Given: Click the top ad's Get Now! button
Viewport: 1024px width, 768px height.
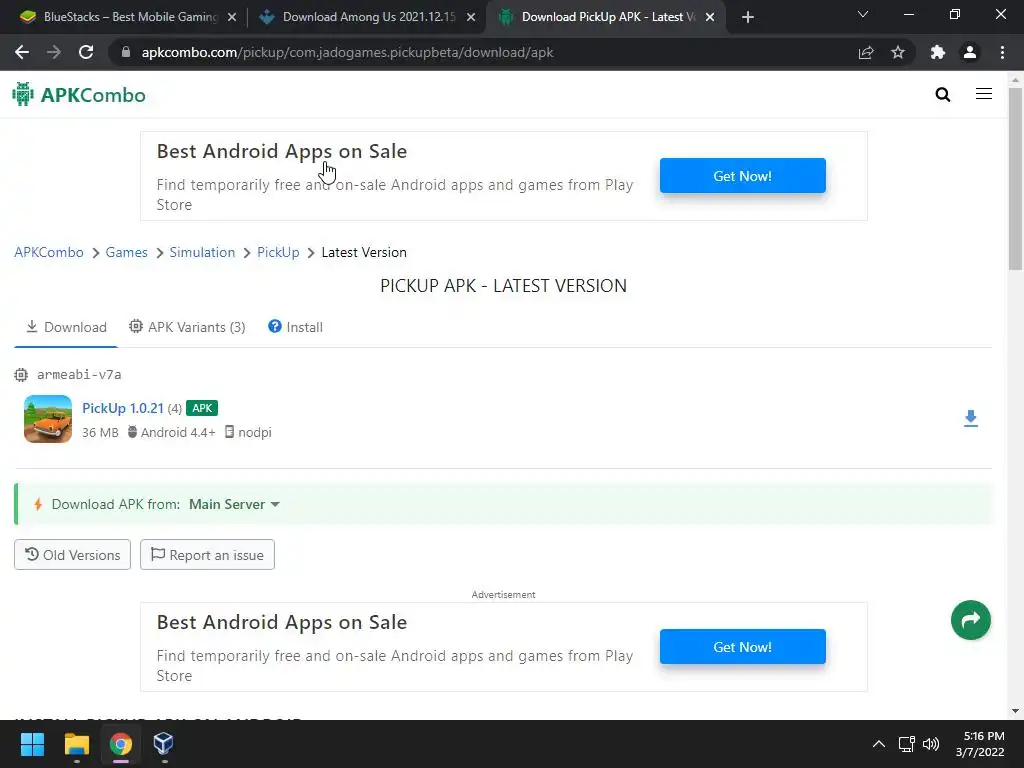Looking at the screenshot, I should pyautogui.click(x=743, y=176).
